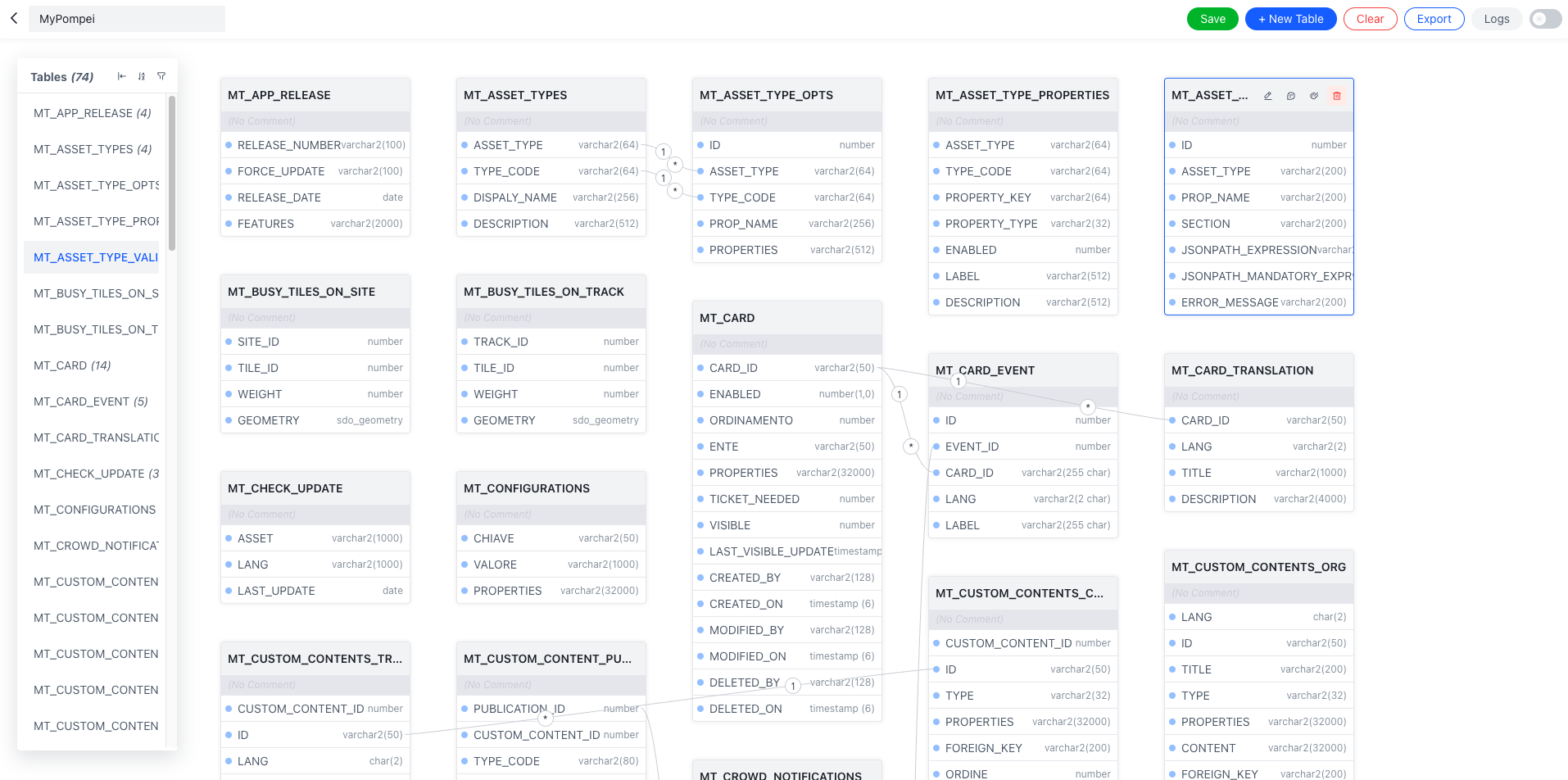Viewport: 1568px width, 780px height.
Task: Delete the selected table with the trash icon
Action: [1336, 96]
